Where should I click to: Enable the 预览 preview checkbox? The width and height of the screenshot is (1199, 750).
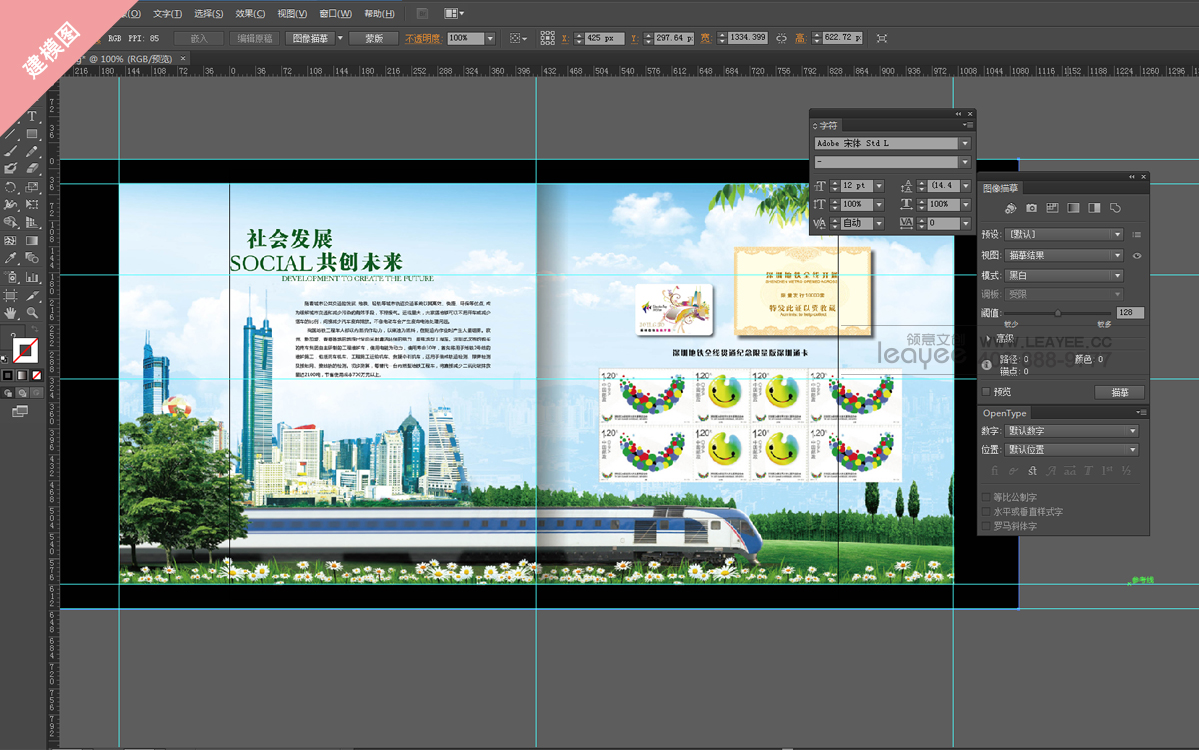(987, 392)
